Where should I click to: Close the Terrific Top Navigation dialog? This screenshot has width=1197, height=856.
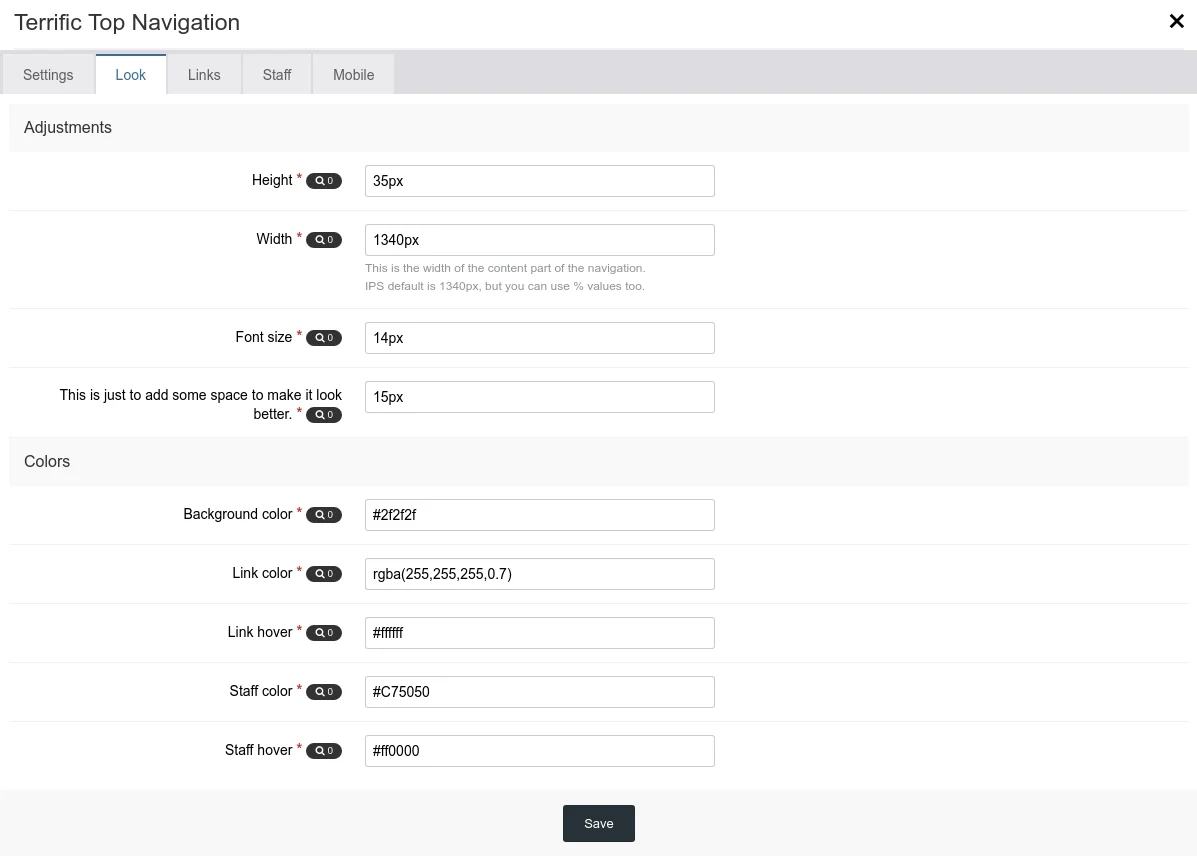[x=1176, y=22]
